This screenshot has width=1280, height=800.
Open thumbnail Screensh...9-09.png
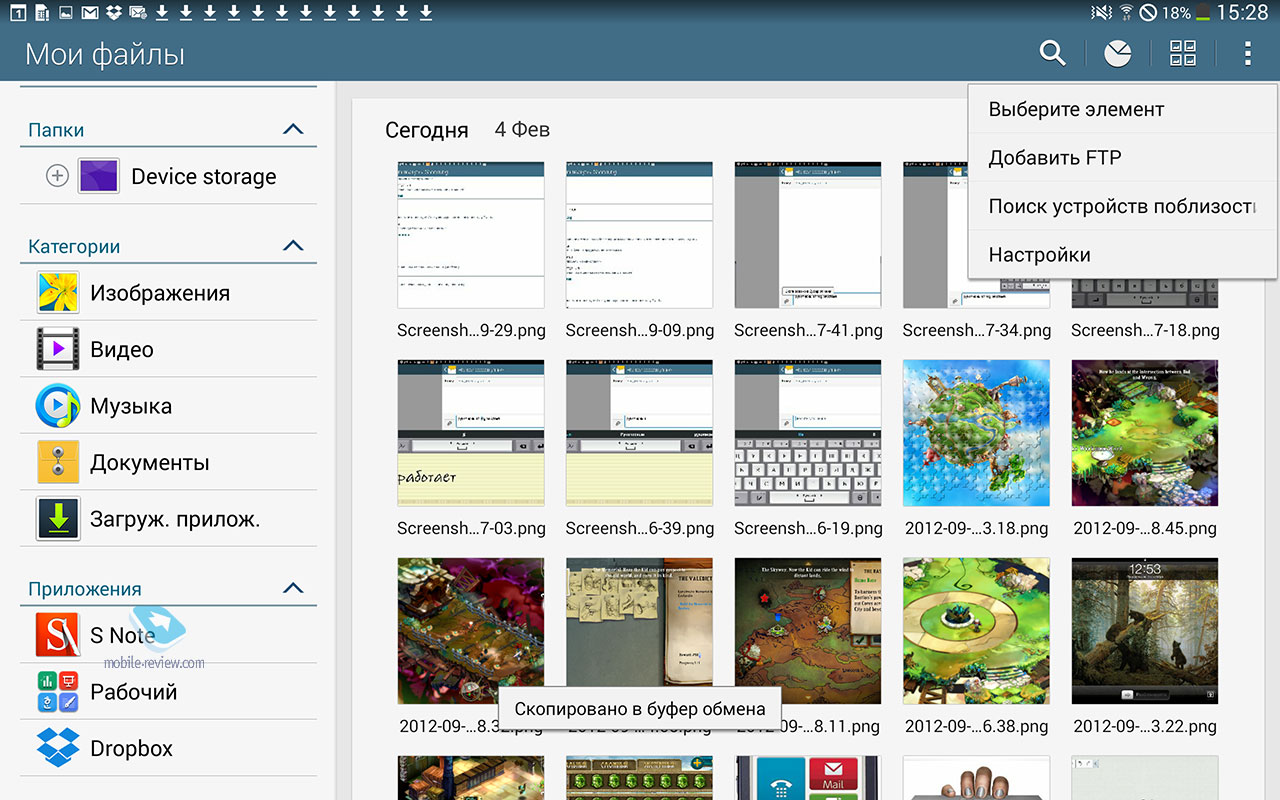(640, 235)
